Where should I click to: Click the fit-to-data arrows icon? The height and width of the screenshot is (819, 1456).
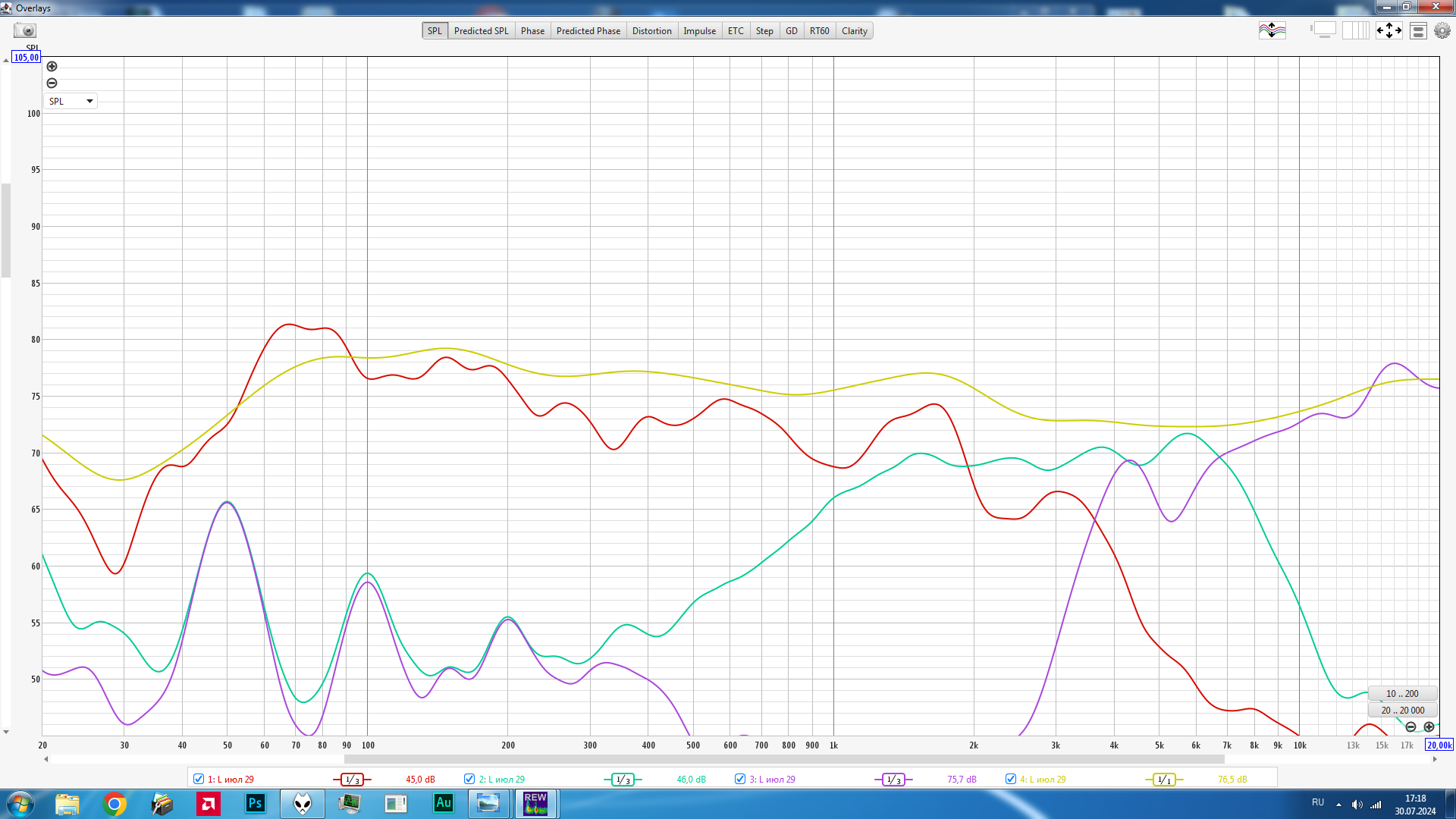click(1389, 30)
